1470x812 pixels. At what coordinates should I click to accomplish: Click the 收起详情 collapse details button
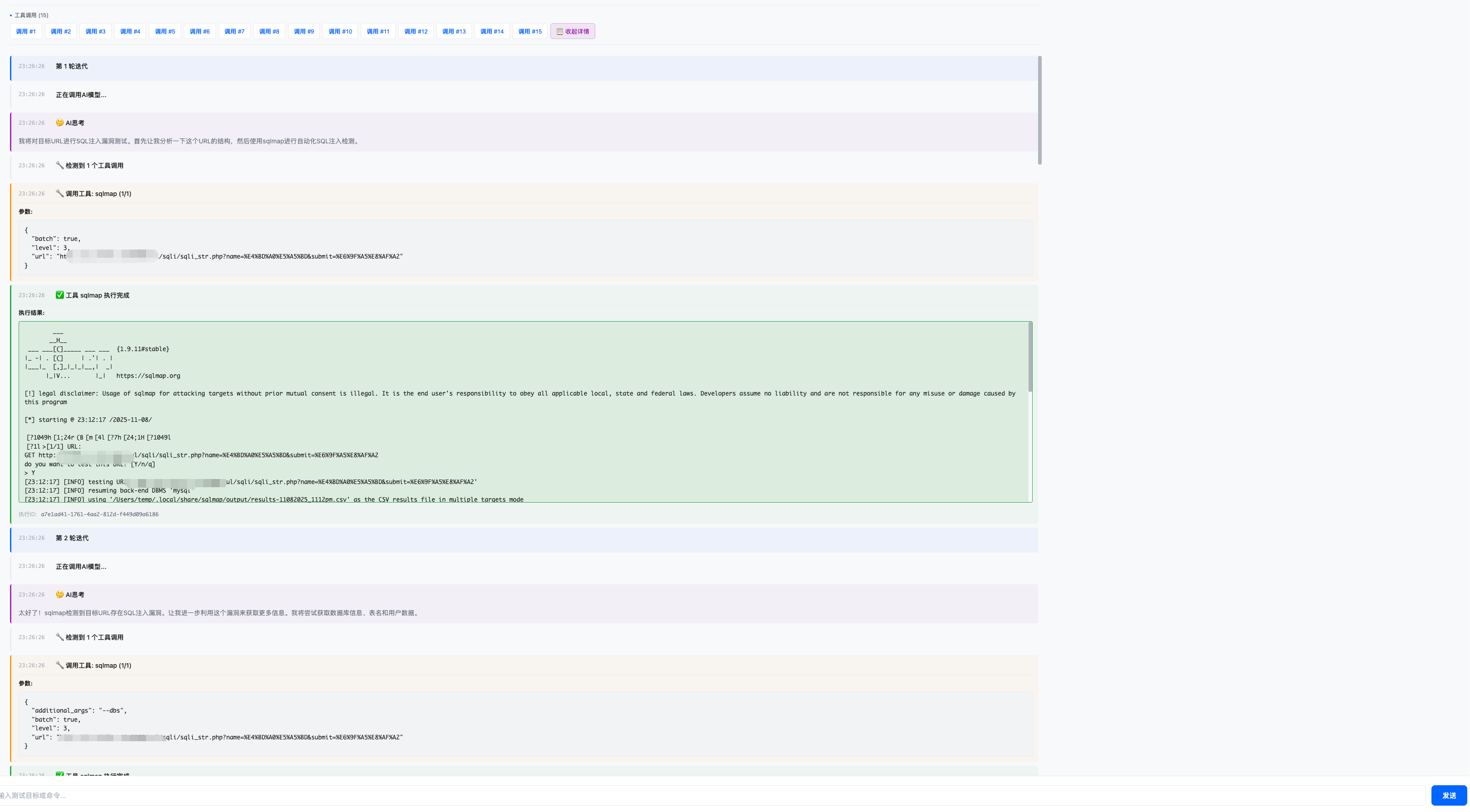(x=573, y=31)
